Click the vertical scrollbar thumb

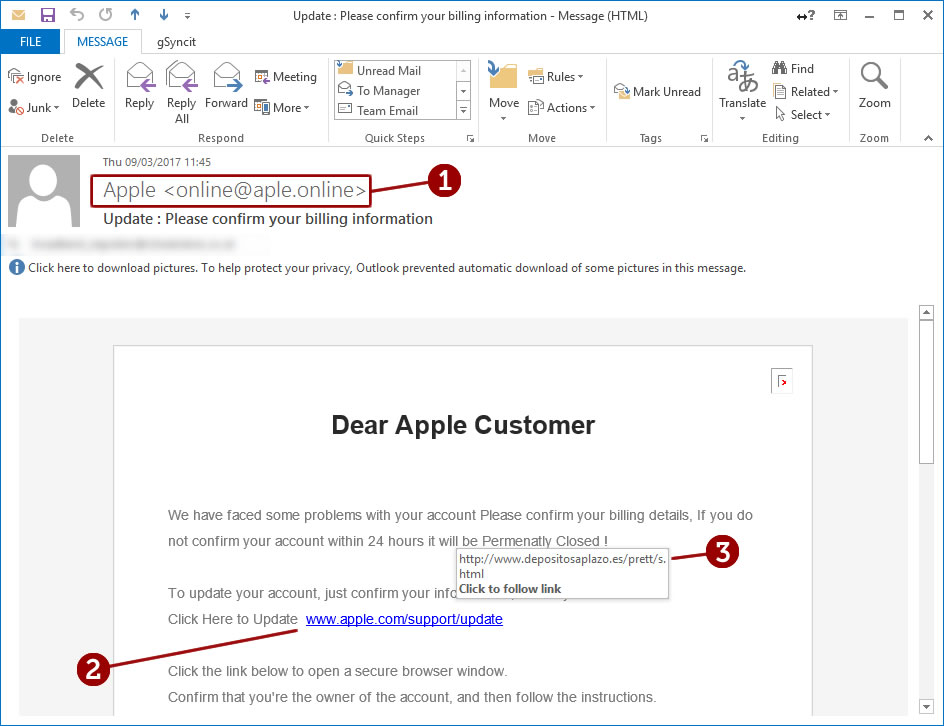pos(926,392)
